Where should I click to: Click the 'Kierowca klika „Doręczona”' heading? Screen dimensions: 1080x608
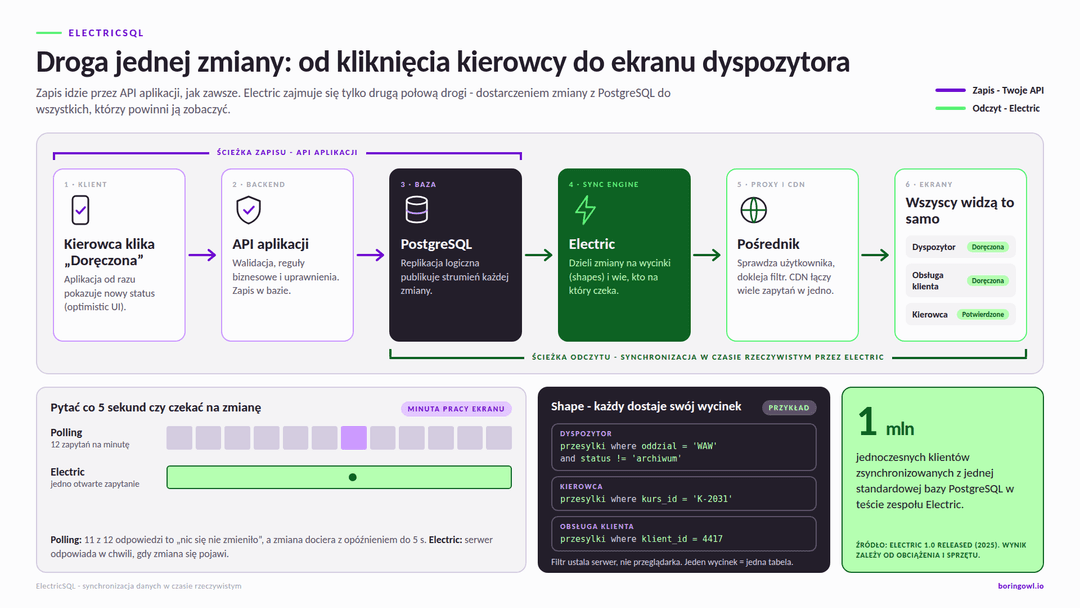110,252
